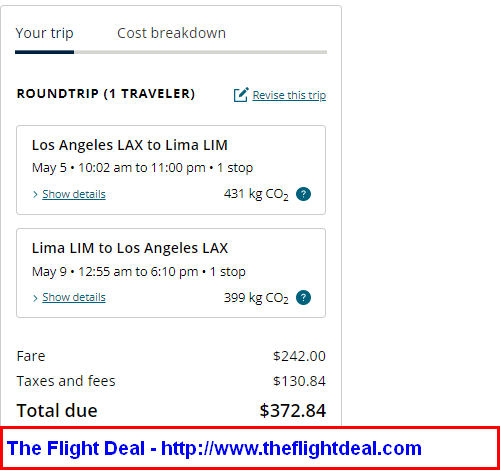Open the CO2 help icon for 399 kg
Image resolution: width=500 pixels, height=470 pixels.
tap(303, 297)
